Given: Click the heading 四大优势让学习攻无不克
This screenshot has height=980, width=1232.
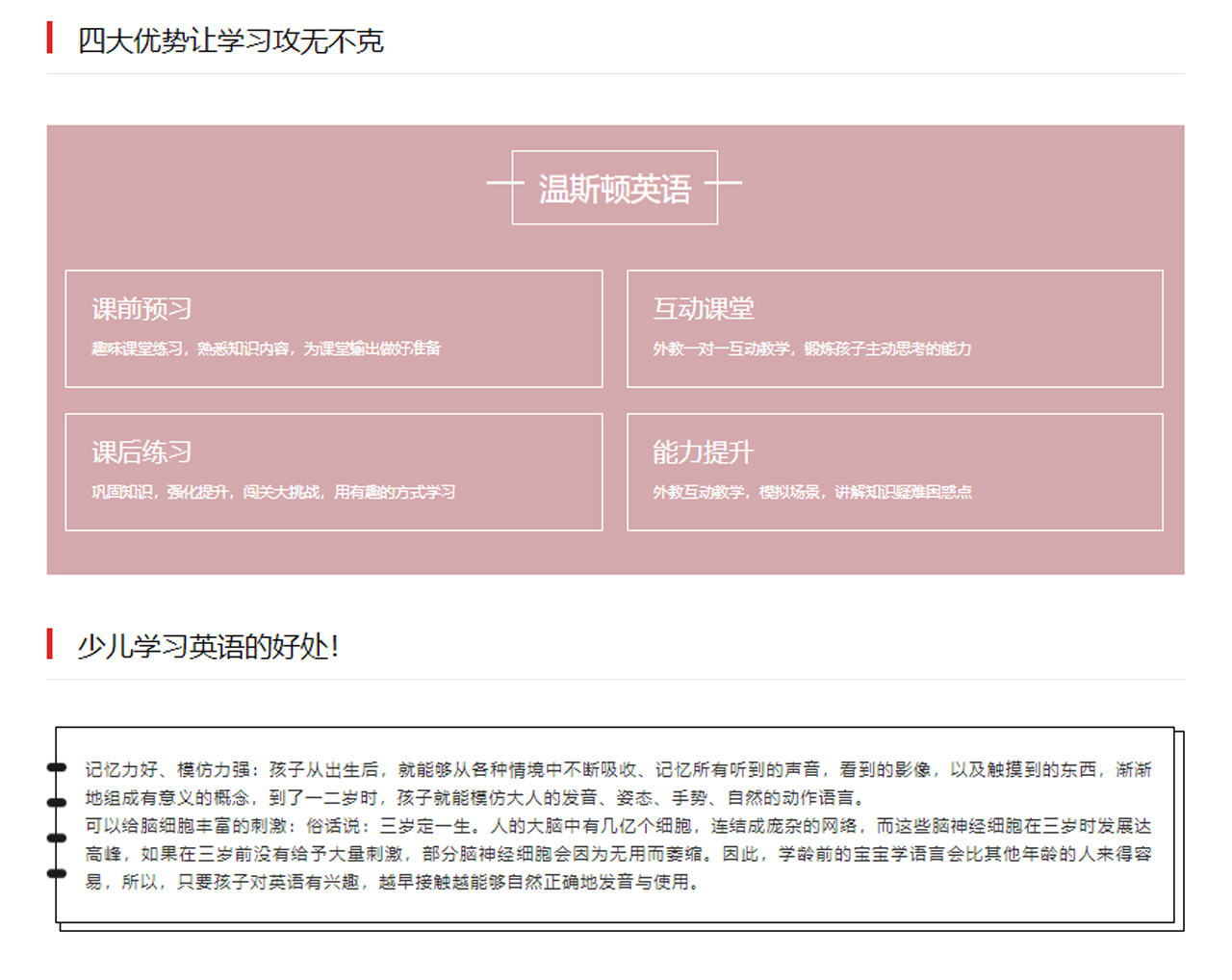Looking at the screenshot, I should pyautogui.click(x=230, y=40).
